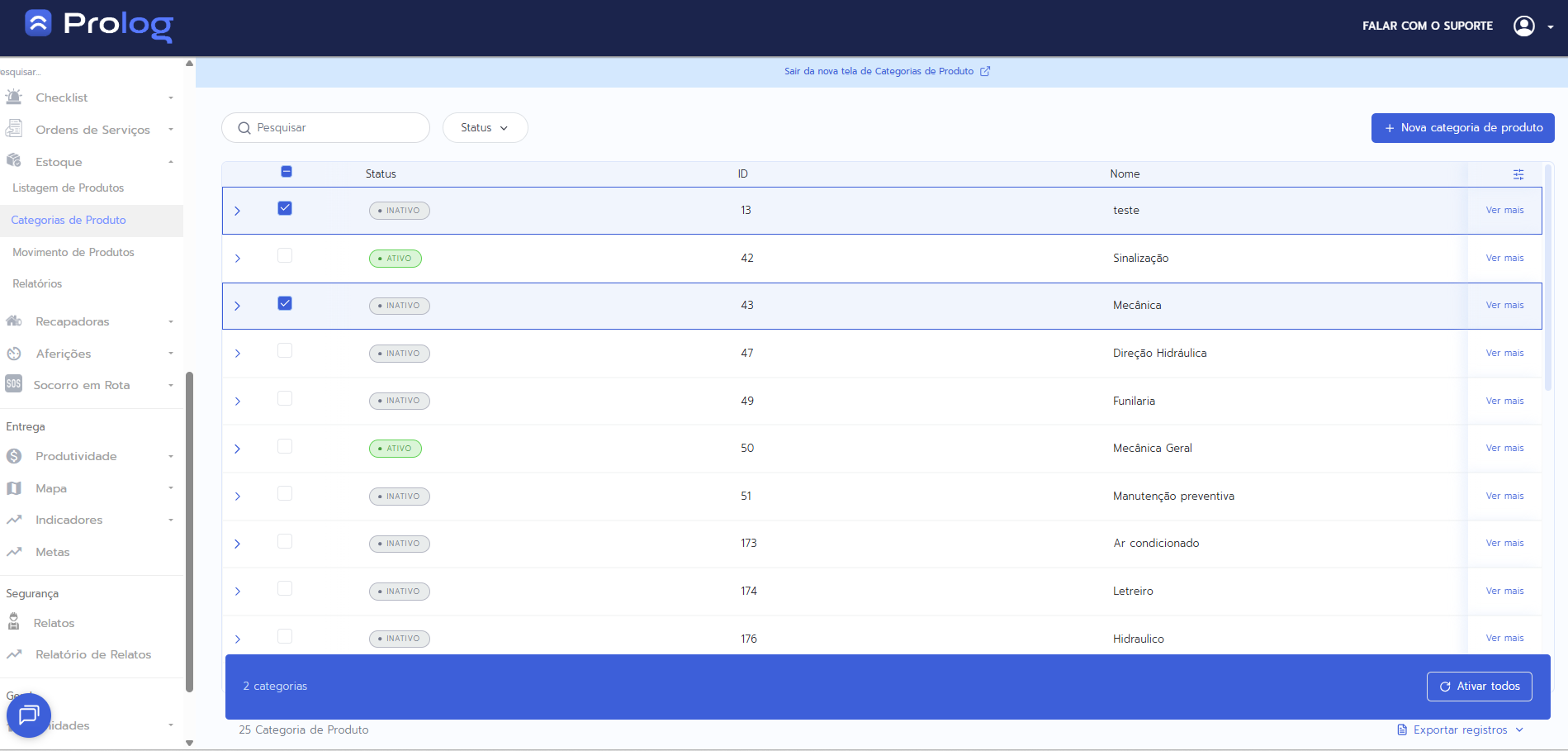This screenshot has width=1568, height=751.
Task: Click the Mapa icon in sidebar
Action: pyautogui.click(x=14, y=488)
